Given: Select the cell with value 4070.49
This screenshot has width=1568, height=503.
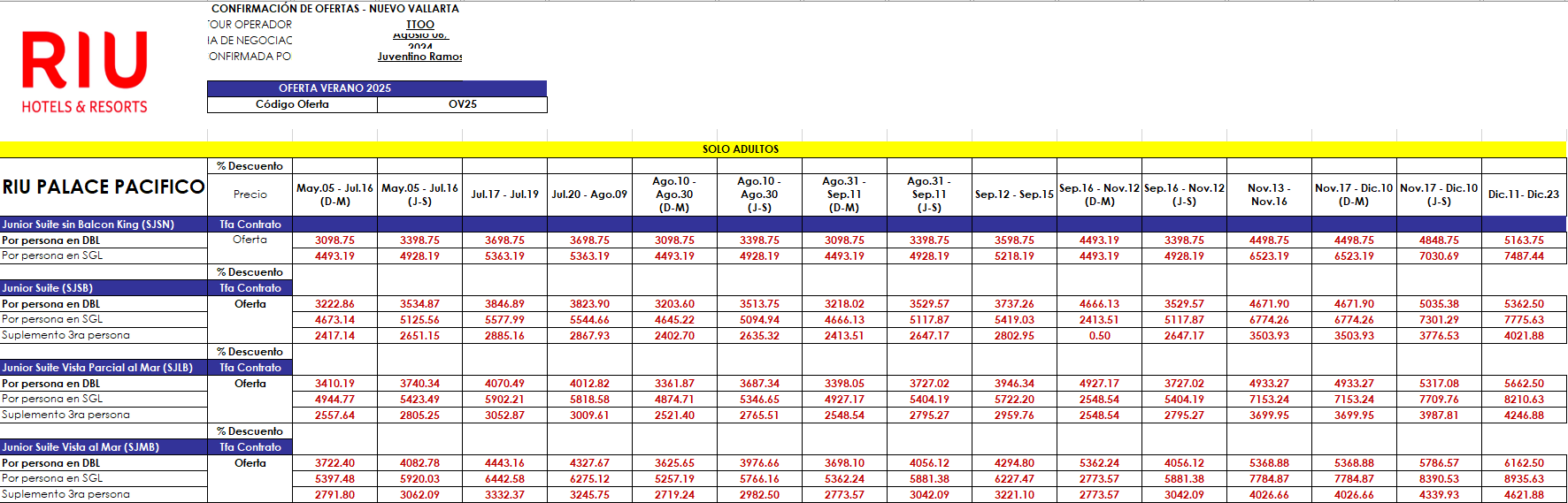Looking at the screenshot, I should coord(505,384).
